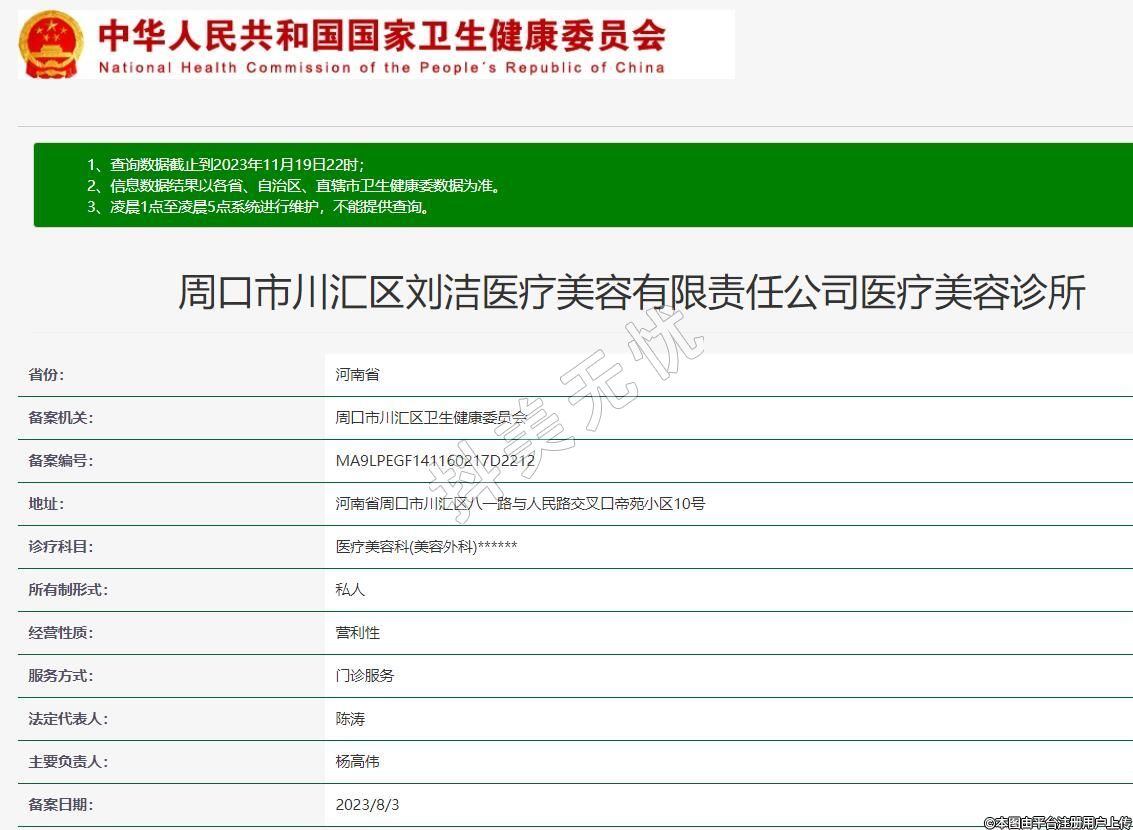This screenshot has height=830, width=1133.
Task: Click the business nature value 营利性
Action: click(x=357, y=633)
